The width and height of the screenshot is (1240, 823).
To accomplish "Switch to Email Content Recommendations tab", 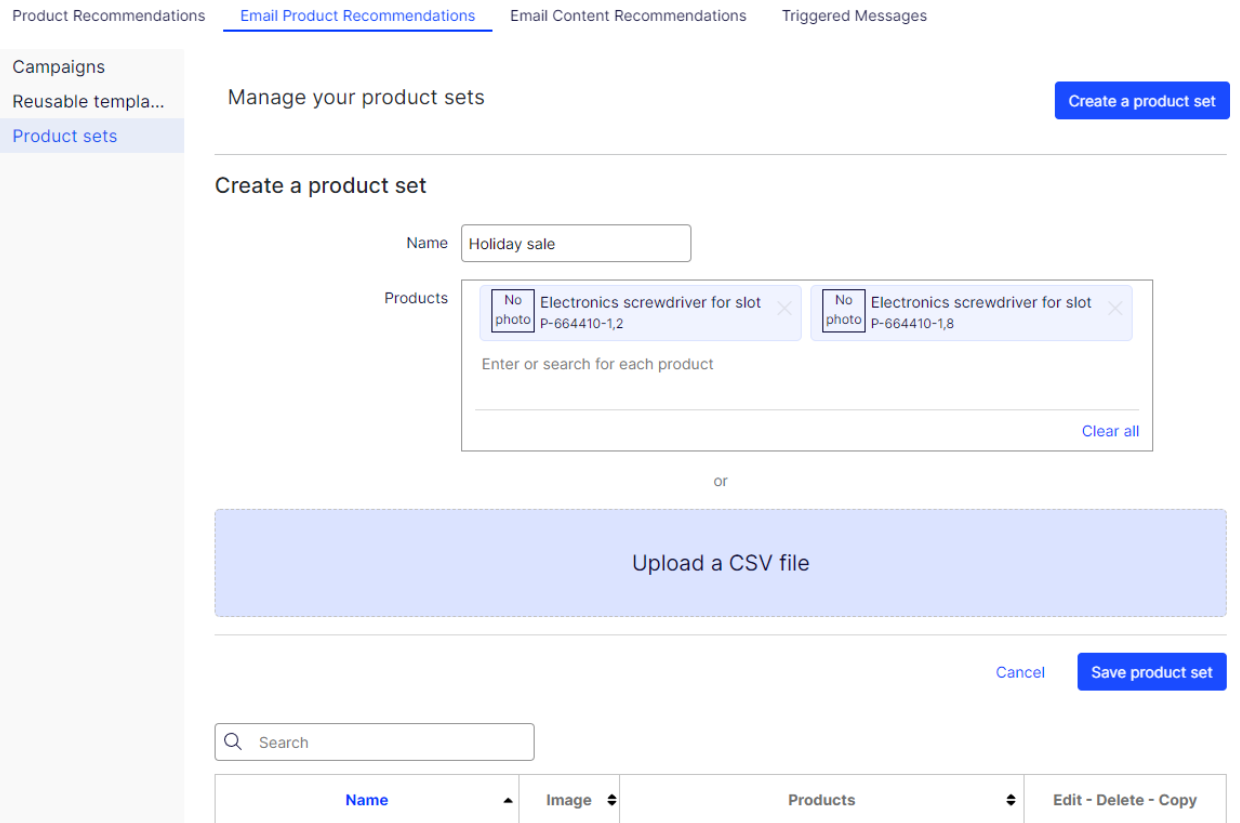I will pos(628,16).
